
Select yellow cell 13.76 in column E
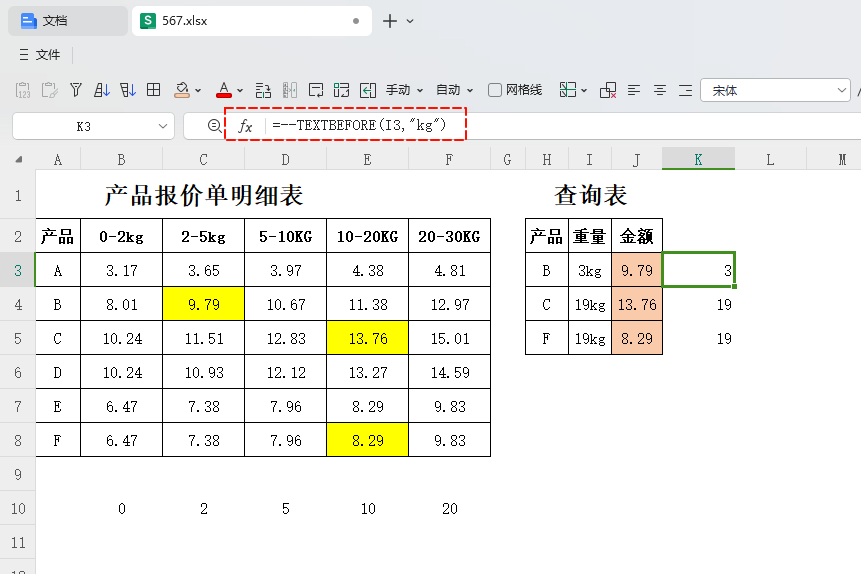point(367,338)
